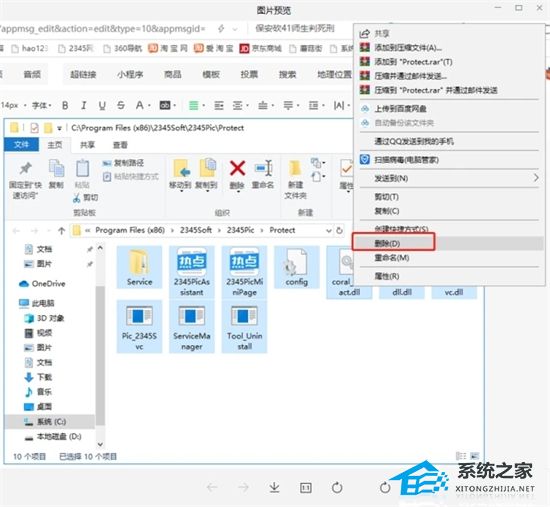Click the Bold formatting icon
The height and width of the screenshot is (507, 550).
point(65,105)
